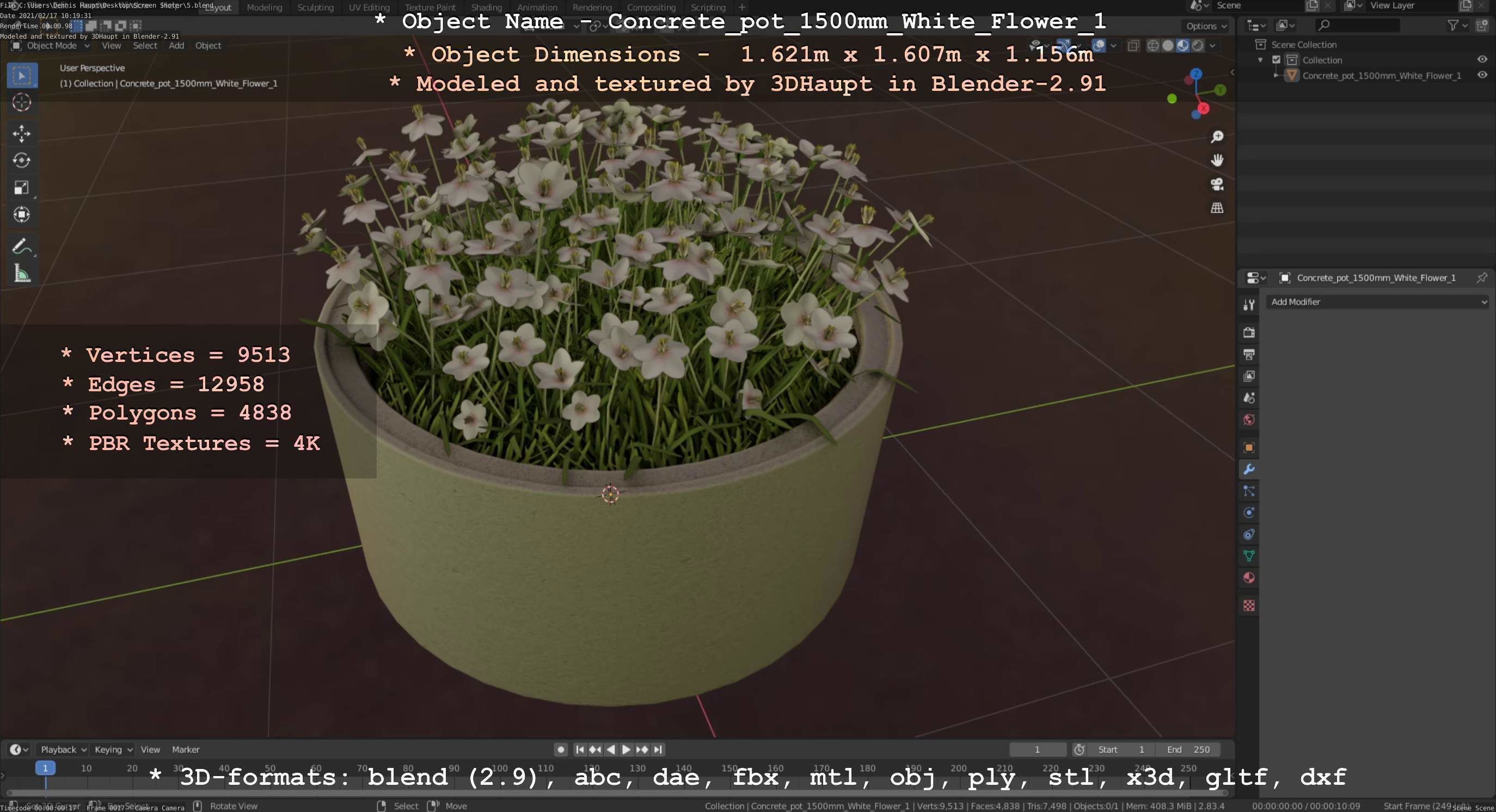The image size is (1496, 812).
Task: Switch to rendered shading mode
Action: [x=1197, y=46]
